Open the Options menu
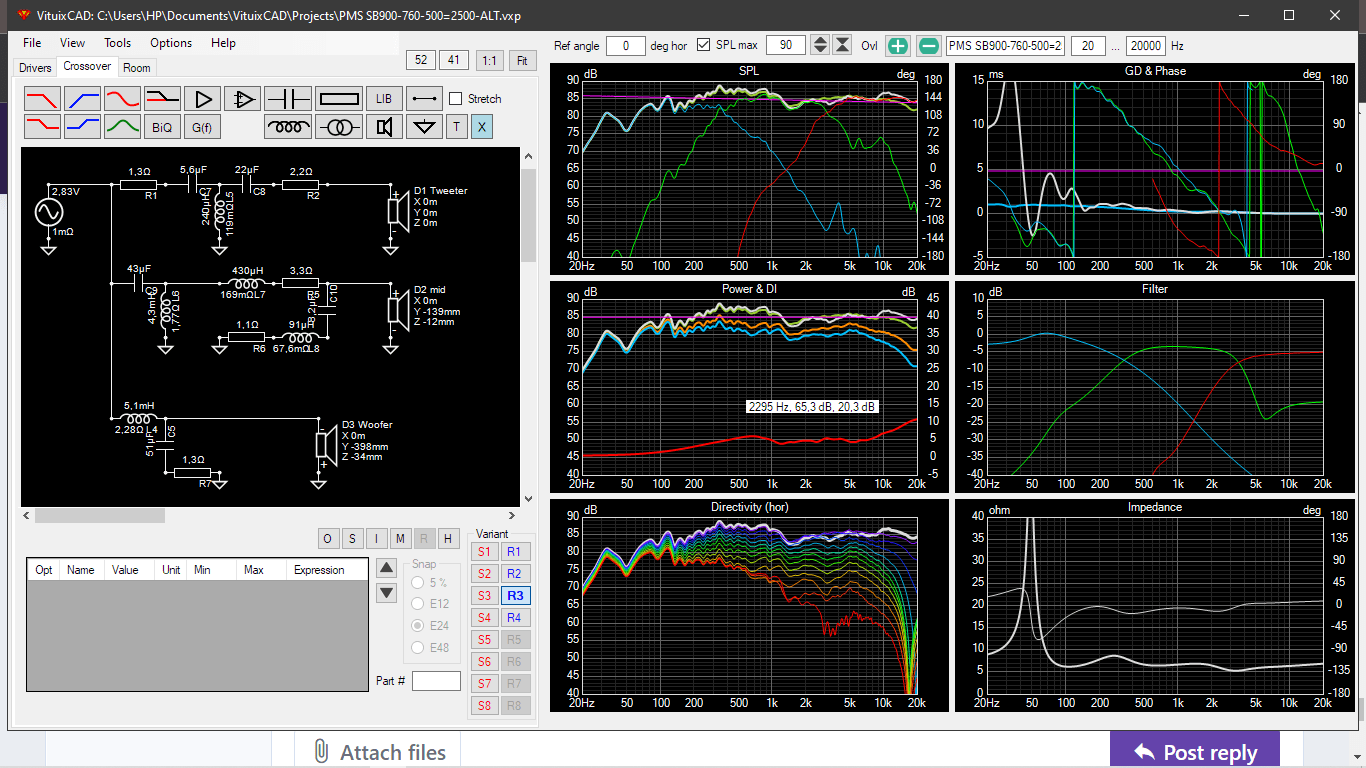The width and height of the screenshot is (1366, 768). click(x=171, y=43)
